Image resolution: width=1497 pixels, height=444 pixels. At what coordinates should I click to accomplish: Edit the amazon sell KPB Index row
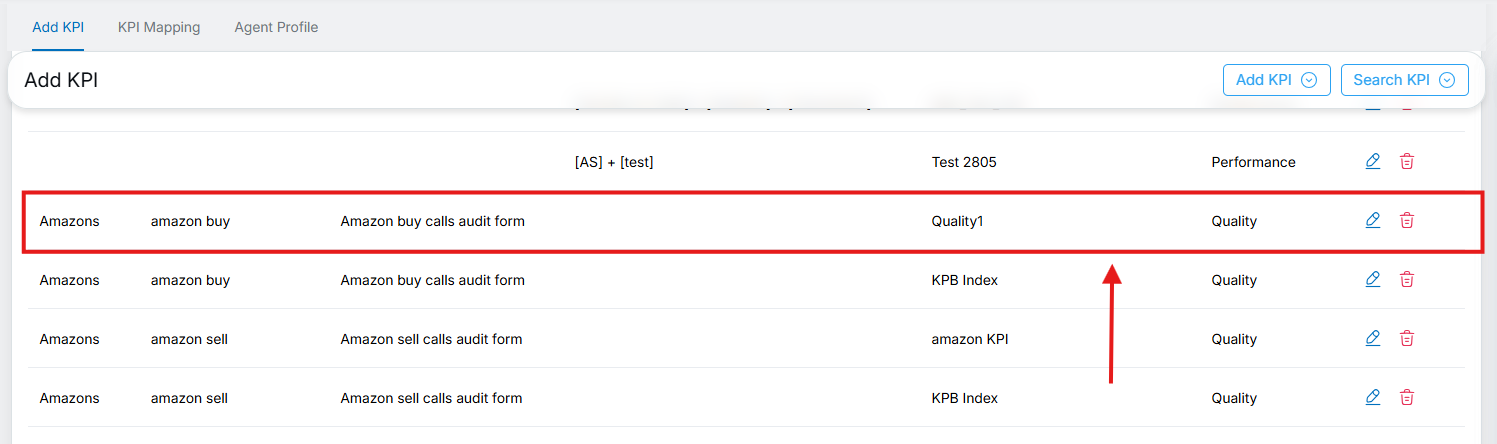[x=1372, y=397]
